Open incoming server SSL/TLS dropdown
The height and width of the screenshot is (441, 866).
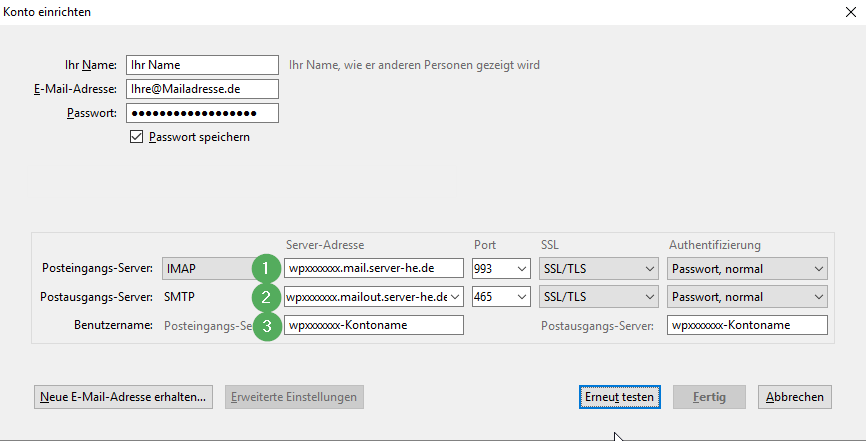(598, 268)
